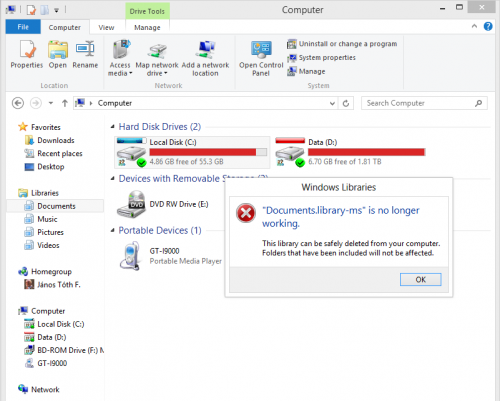Open the recent locations dropdown arrow

51,103
